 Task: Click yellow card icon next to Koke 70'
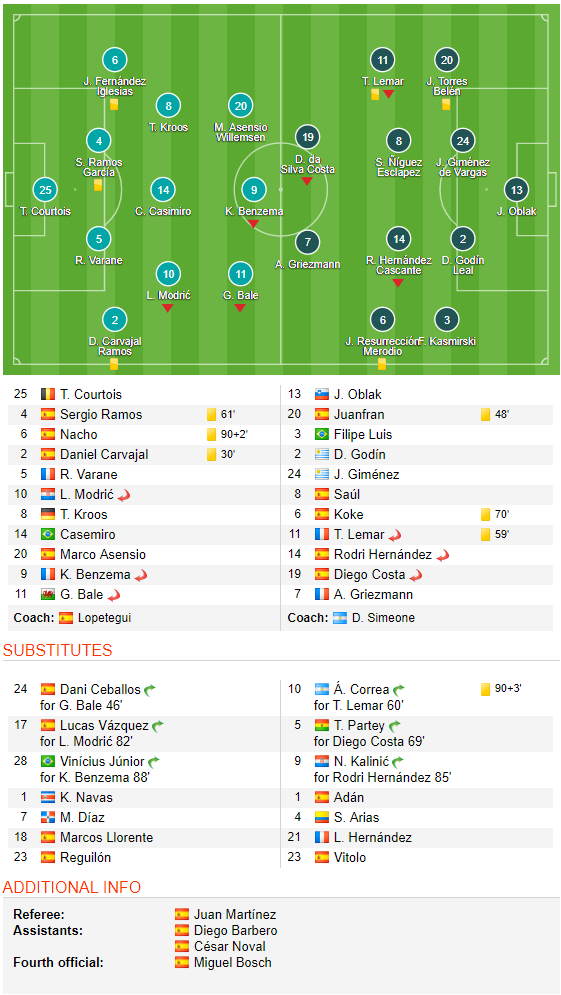(x=485, y=514)
